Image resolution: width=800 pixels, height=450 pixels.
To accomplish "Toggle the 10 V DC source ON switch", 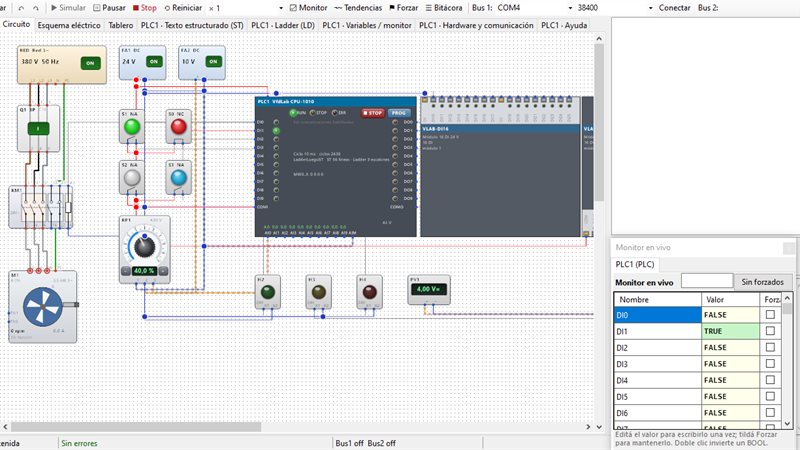I will [213, 61].
